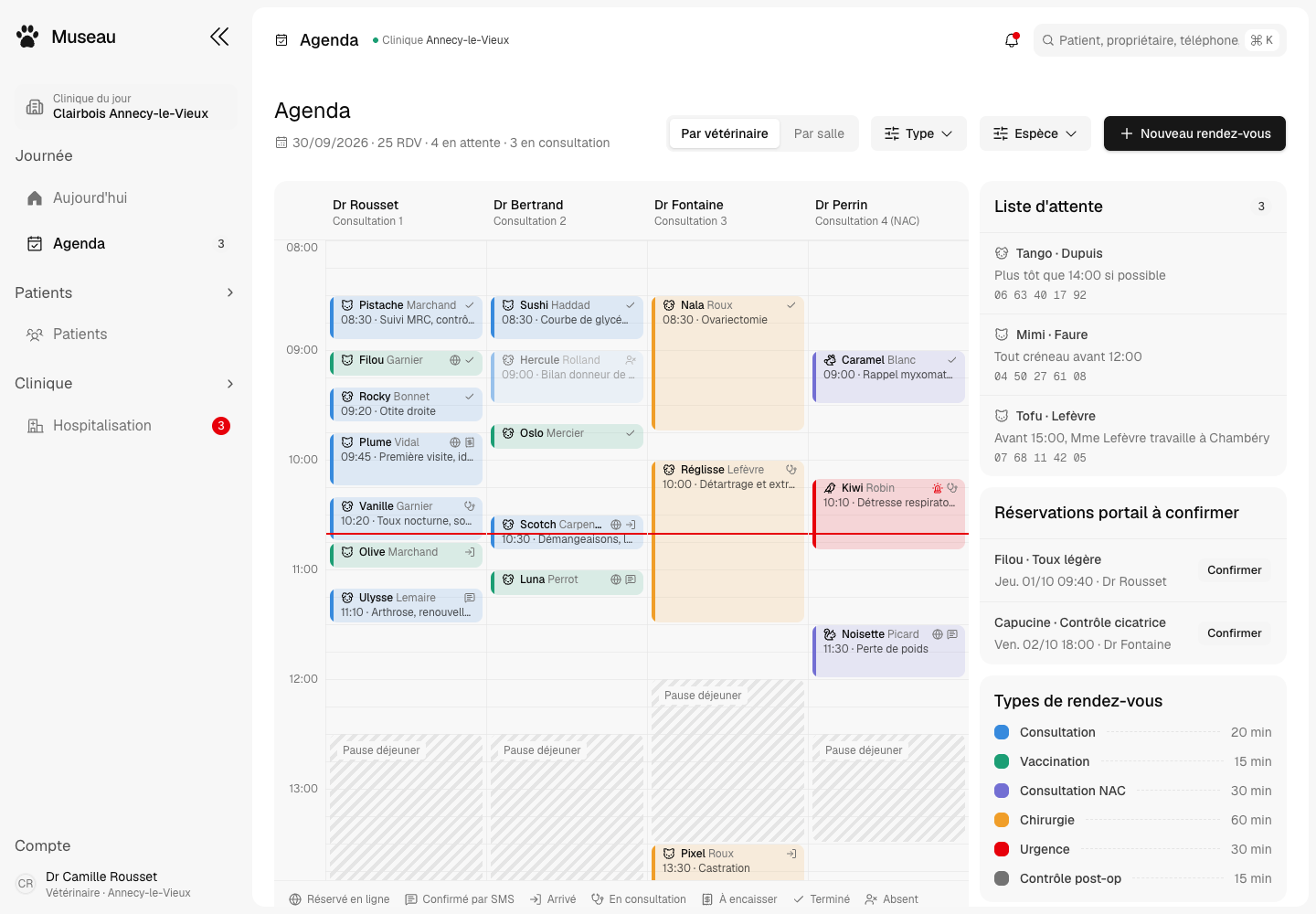Open the Agenda sidebar item
This screenshot has height=914, width=1316.
pos(126,243)
